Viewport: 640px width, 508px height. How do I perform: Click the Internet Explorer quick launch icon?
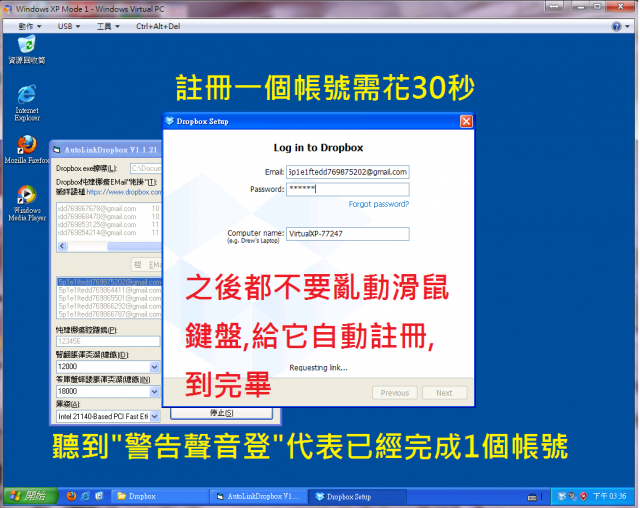click(x=85, y=496)
